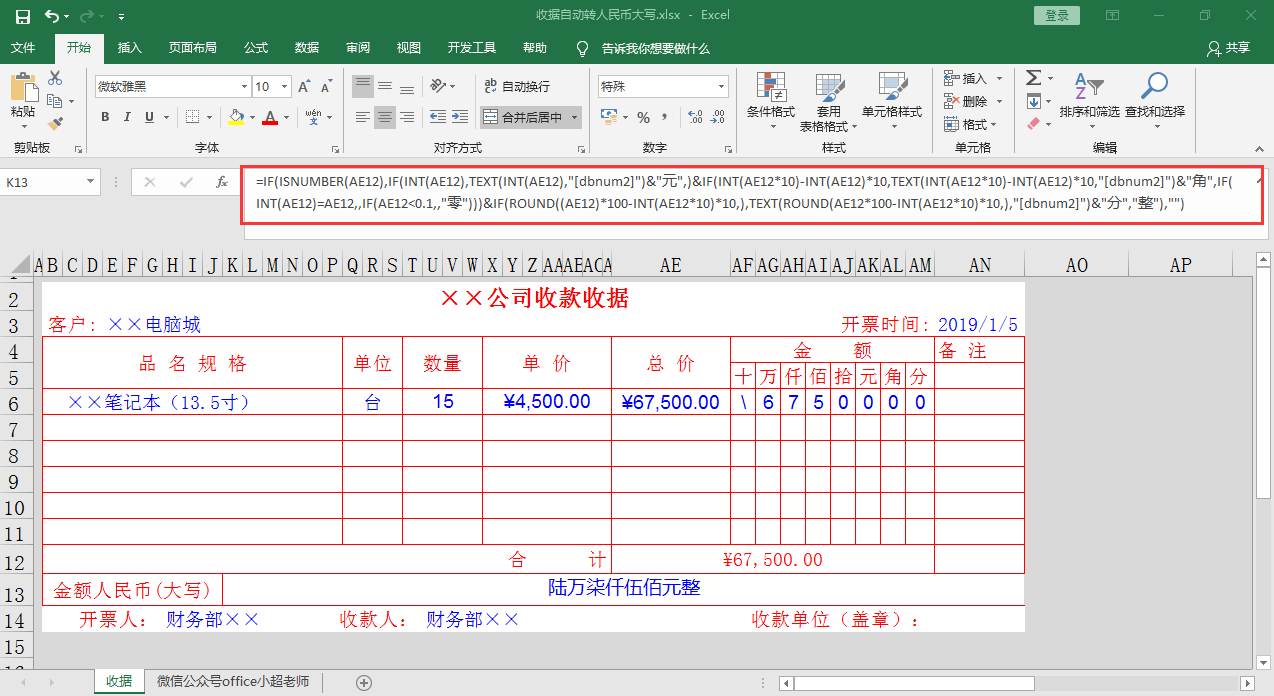Add a new sheet with plus button
The height and width of the screenshot is (696, 1274).
pos(364,682)
